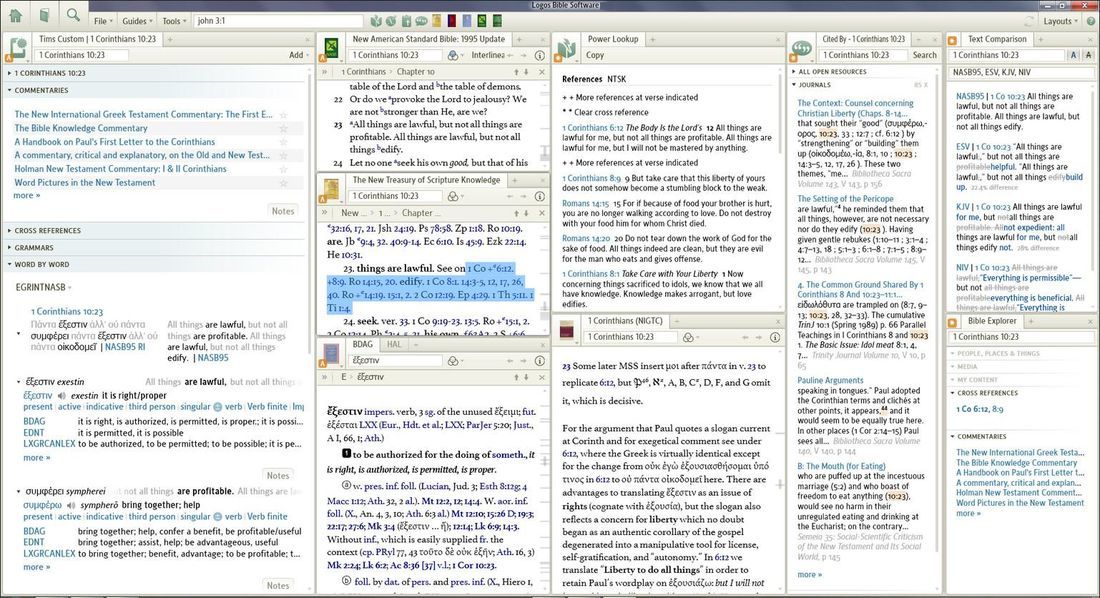
Task: Open the File menu
Action: (x=103, y=21)
